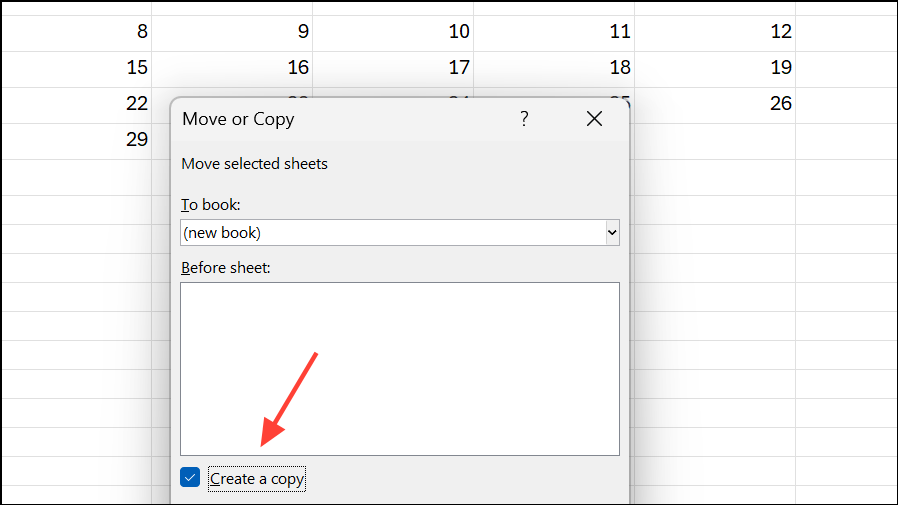
Task: Select the cell containing 17
Action: coord(393,67)
